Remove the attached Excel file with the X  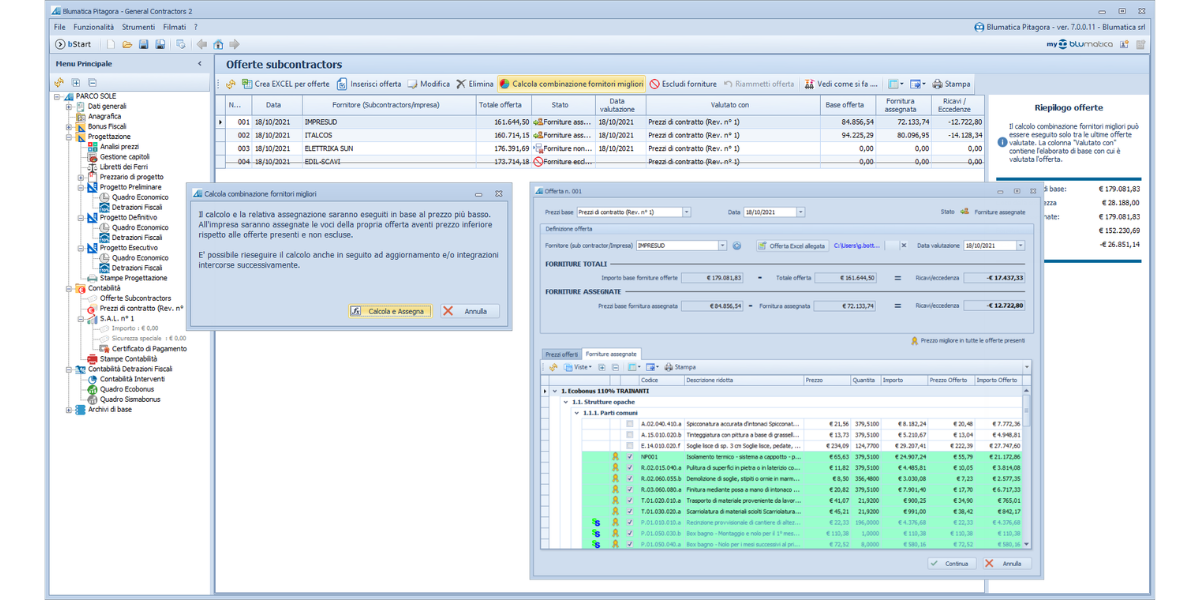(904, 245)
